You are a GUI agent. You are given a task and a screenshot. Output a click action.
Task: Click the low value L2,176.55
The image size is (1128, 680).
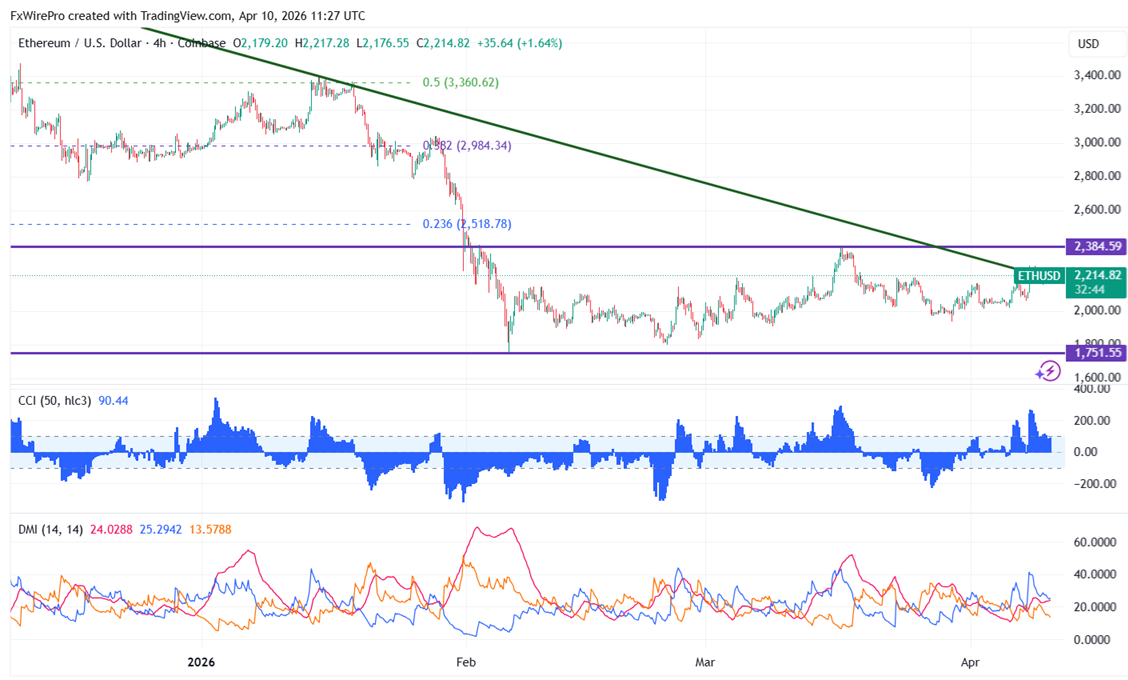coord(383,43)
